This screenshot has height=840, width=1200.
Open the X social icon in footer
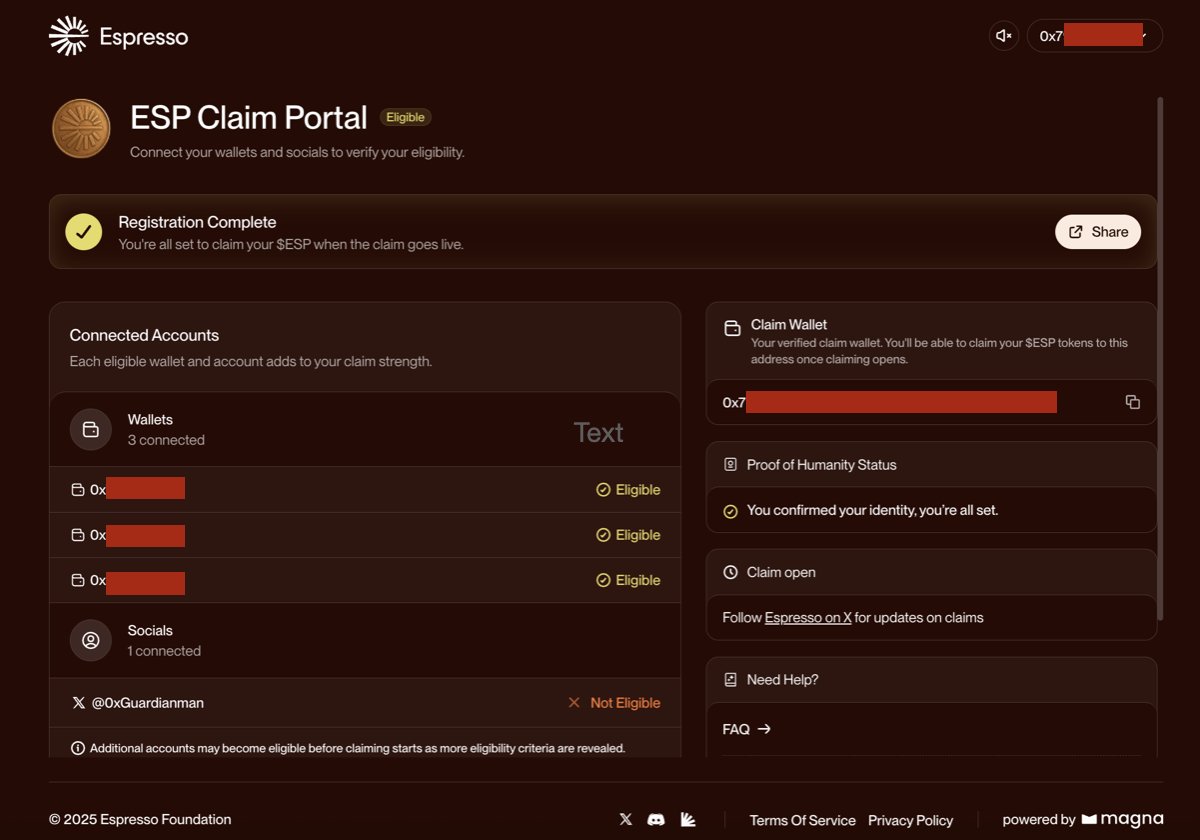coord(626,819)
